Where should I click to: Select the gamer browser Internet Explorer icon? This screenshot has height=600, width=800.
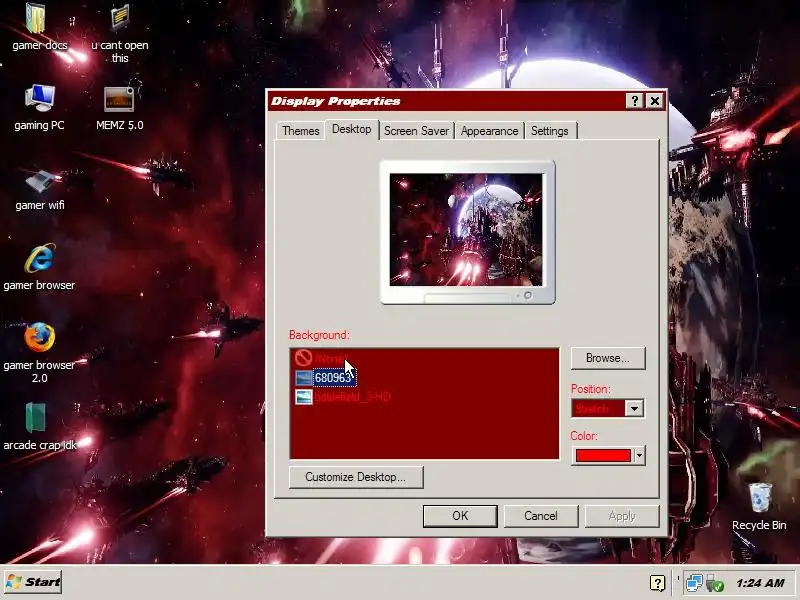pyautogui.click(x=40, y=258)
